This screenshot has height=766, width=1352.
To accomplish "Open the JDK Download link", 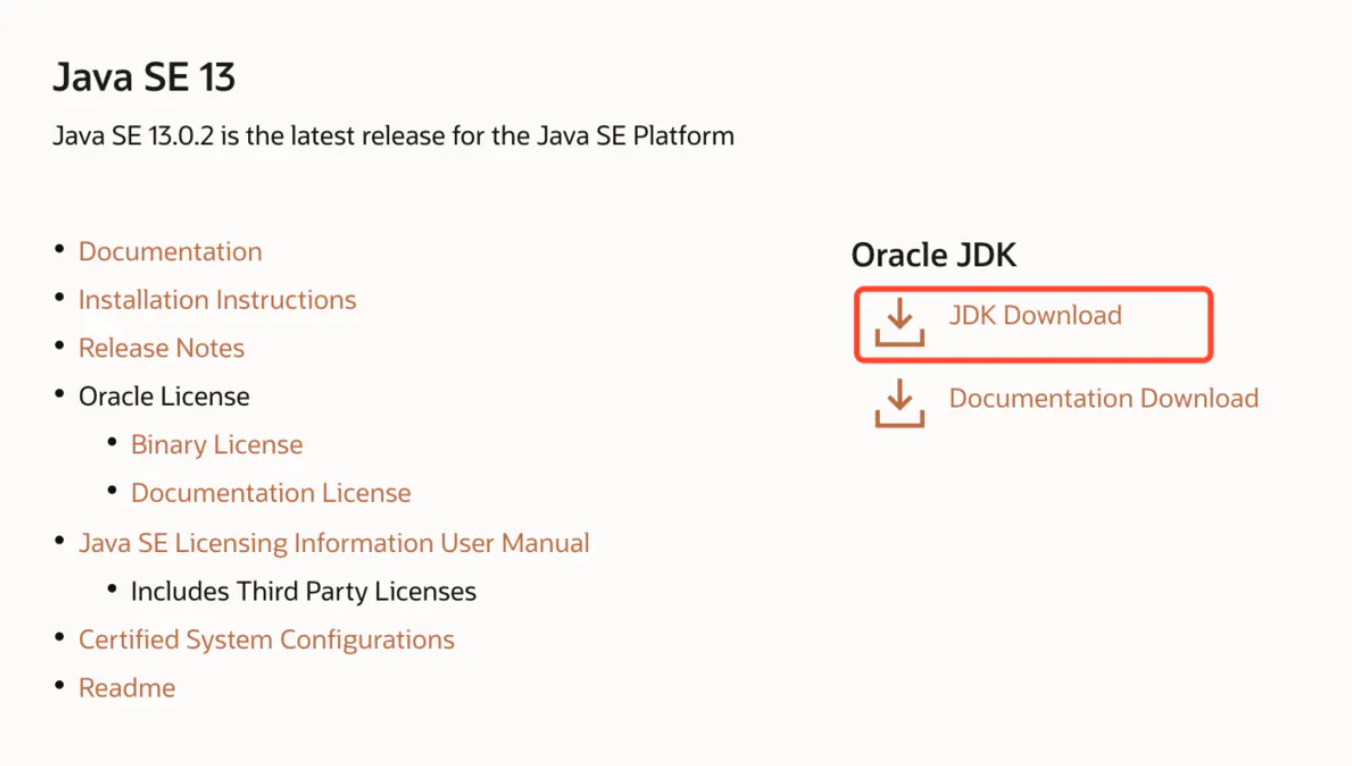I will (1035, 316).
